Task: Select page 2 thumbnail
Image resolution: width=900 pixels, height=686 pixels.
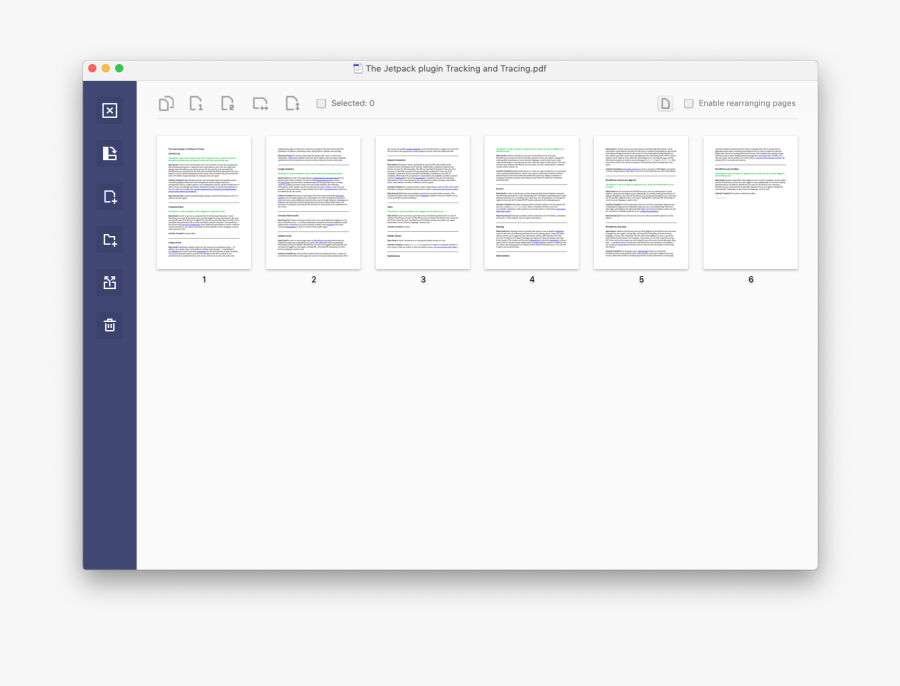Action: [x=313, y=202]
